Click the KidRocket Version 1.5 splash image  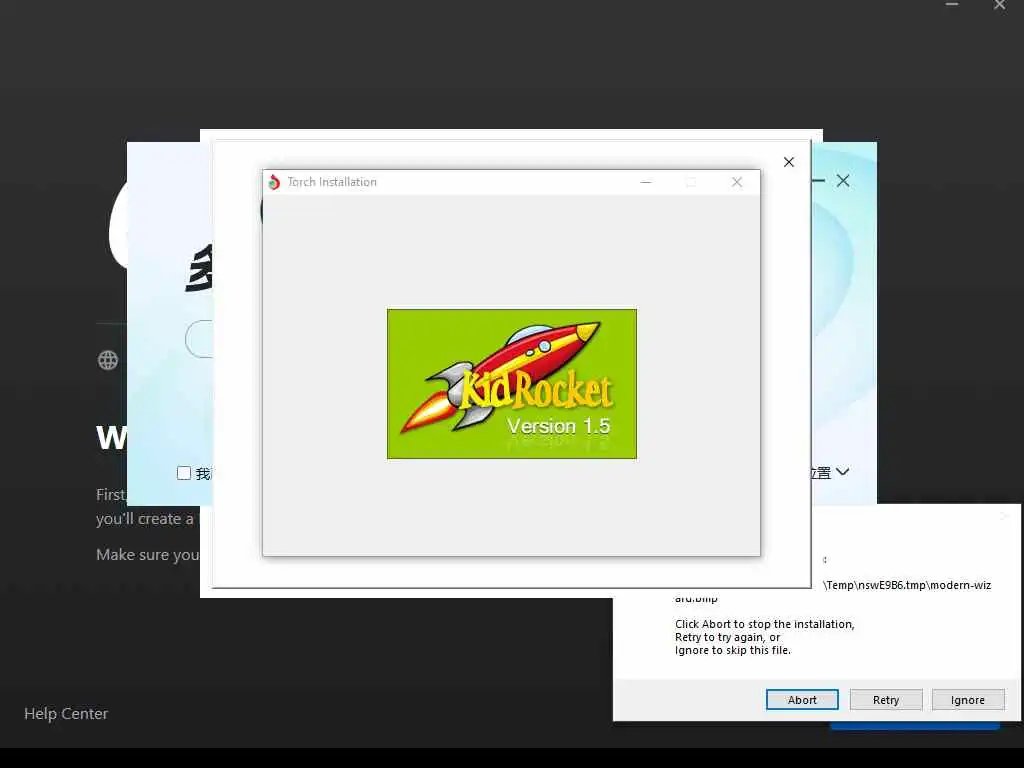tap(511, 384)
